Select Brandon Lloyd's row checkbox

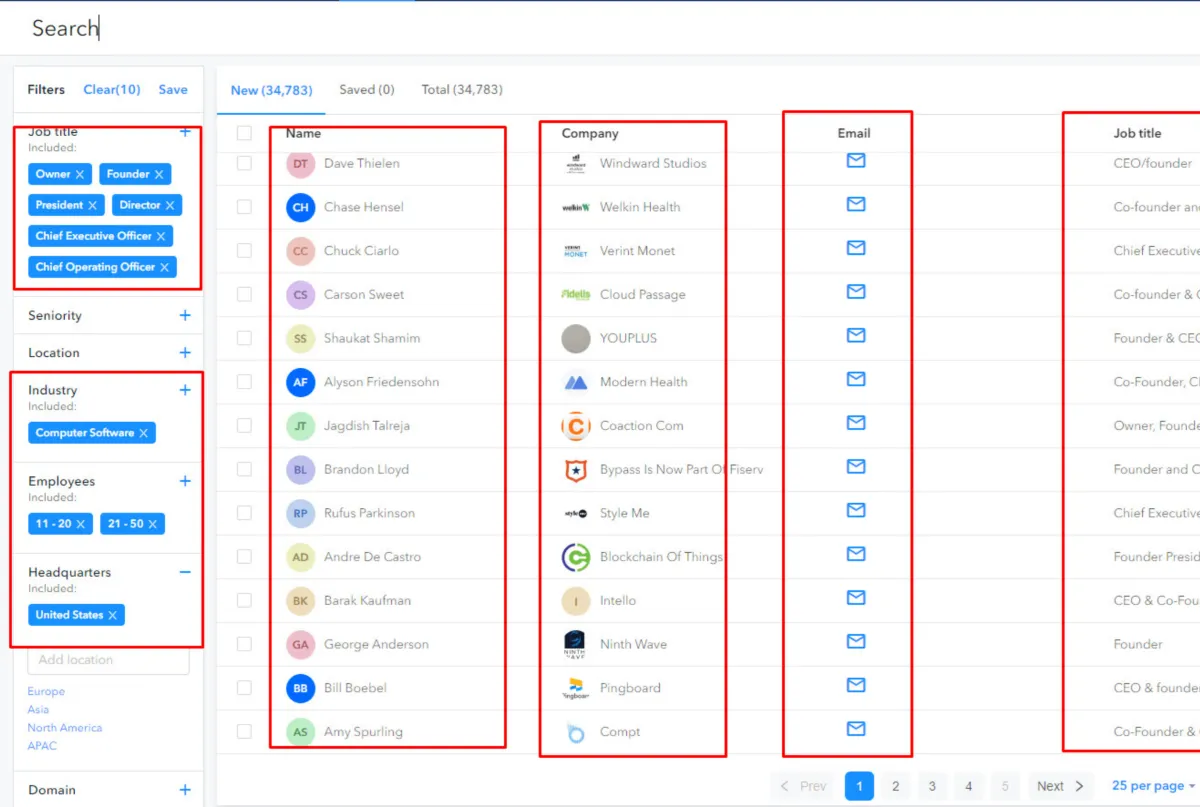(244, 469)
